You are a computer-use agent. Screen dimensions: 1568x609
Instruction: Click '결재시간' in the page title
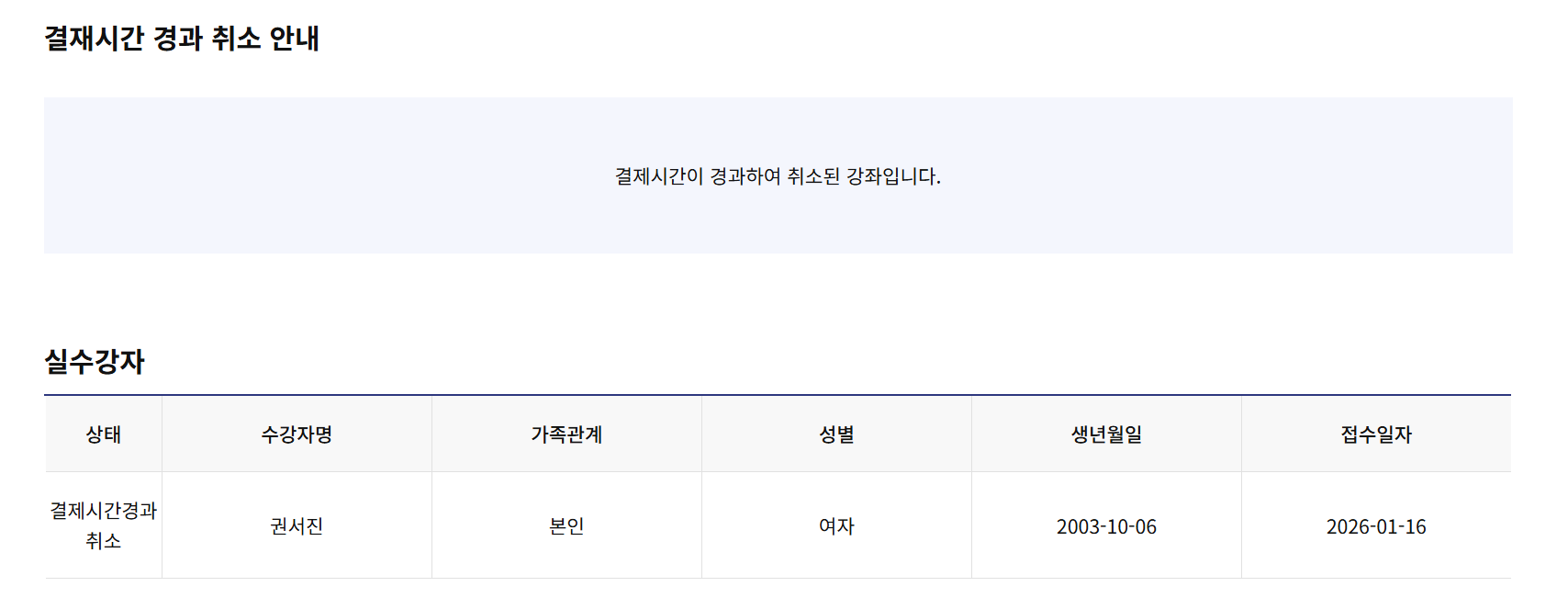(x=94, y=39)
